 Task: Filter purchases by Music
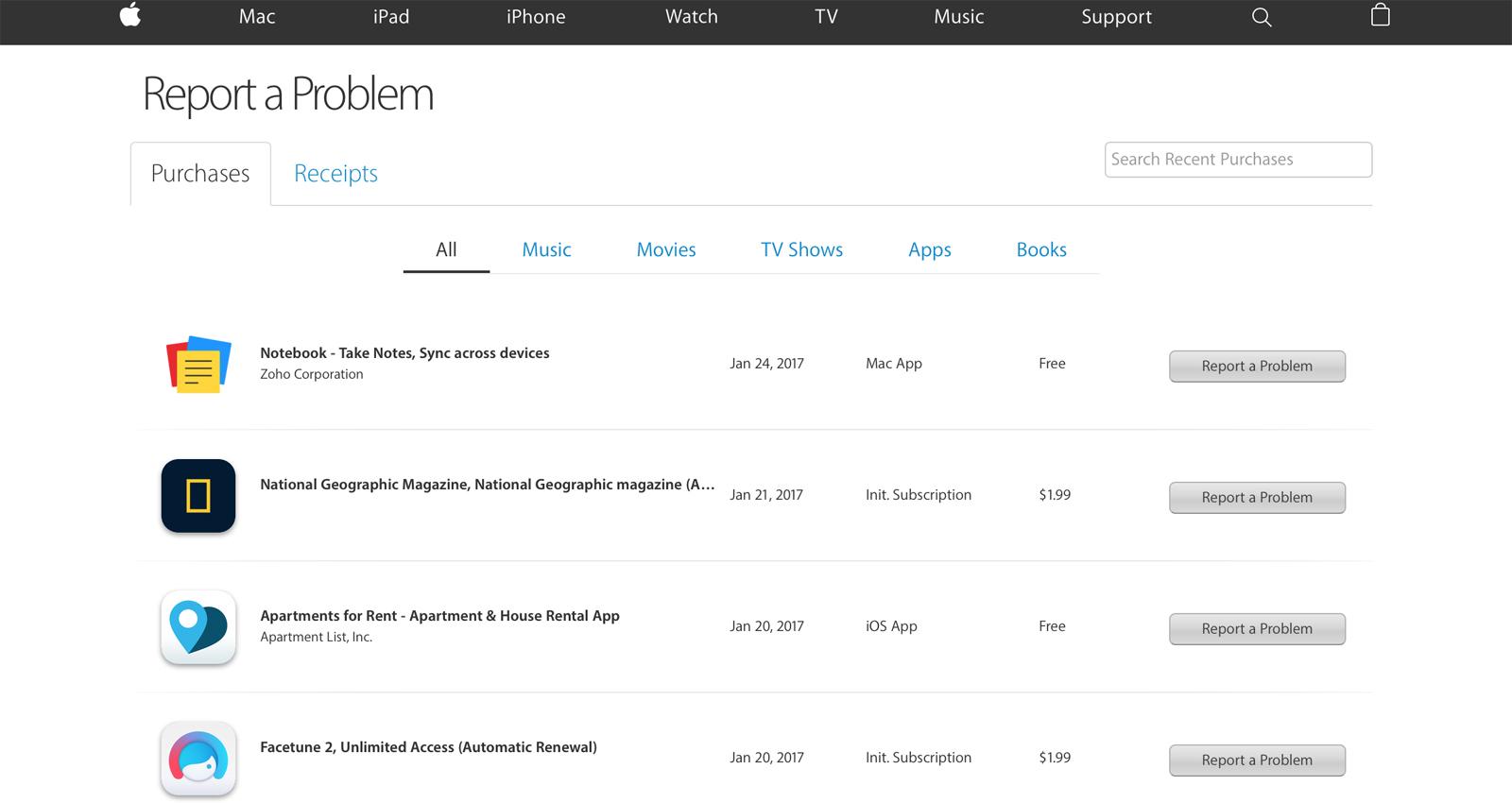tap(546, 250)
